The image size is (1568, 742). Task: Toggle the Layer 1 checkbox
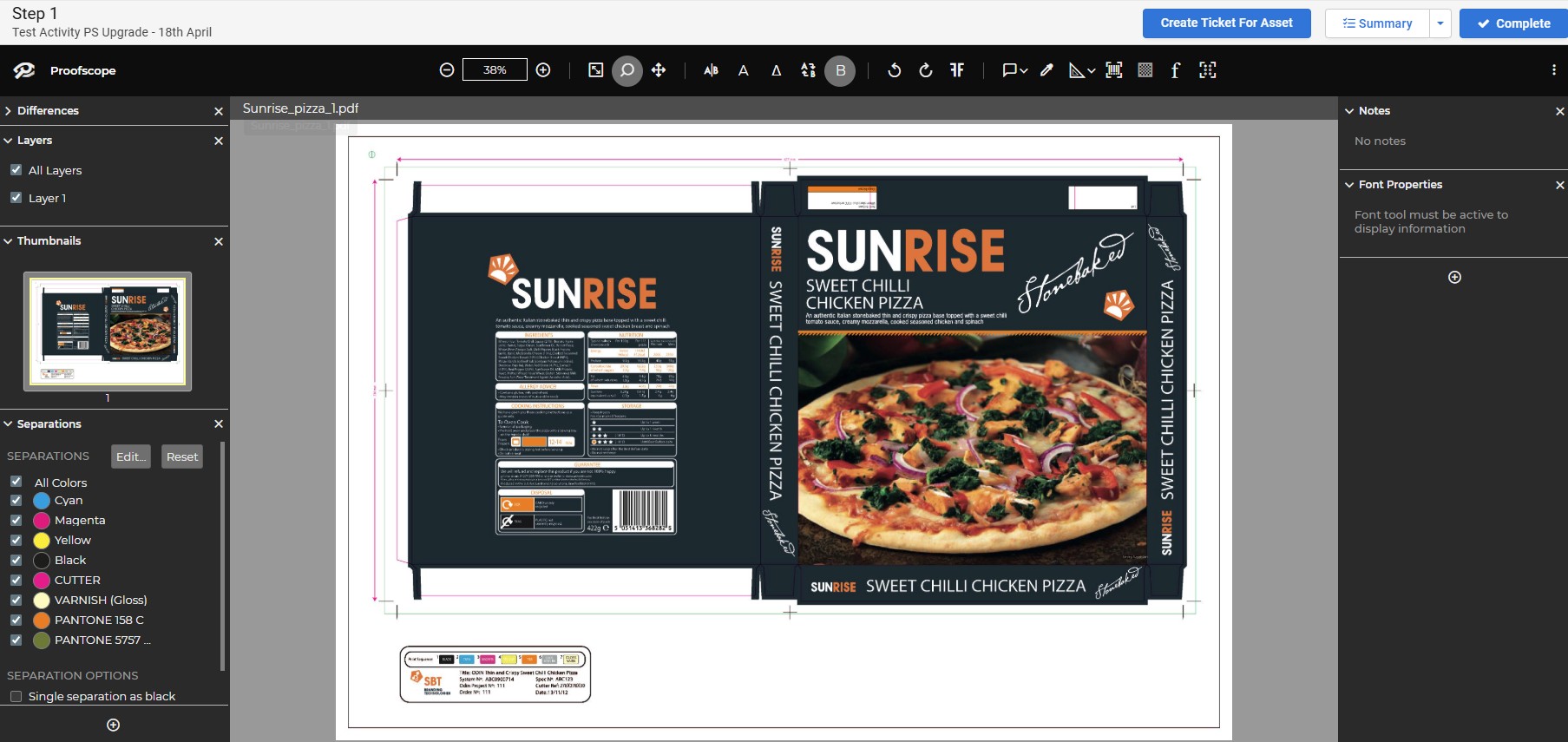(16, 197)
